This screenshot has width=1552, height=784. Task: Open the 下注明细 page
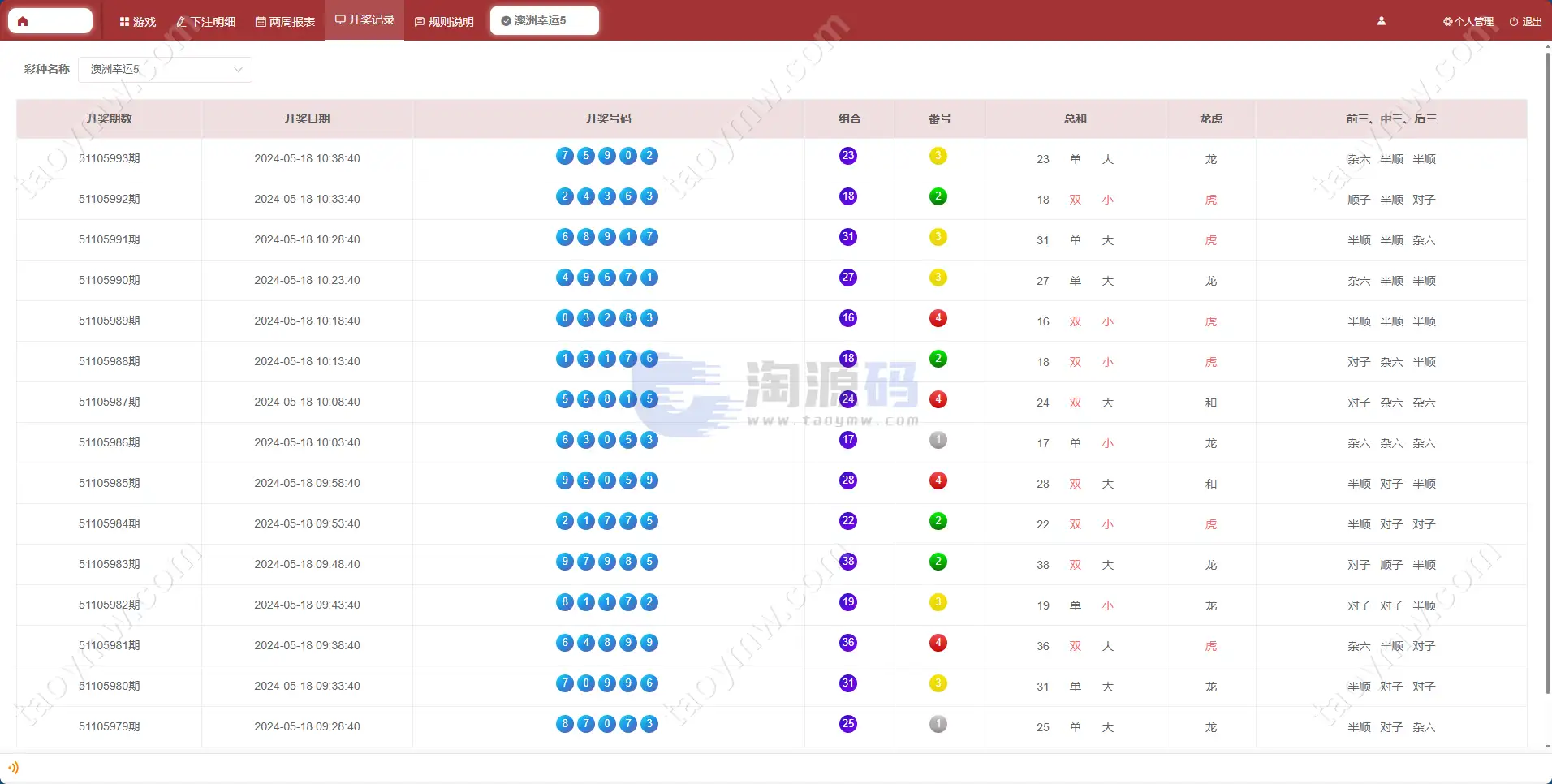pyautogui.click(x=206, y=22)
